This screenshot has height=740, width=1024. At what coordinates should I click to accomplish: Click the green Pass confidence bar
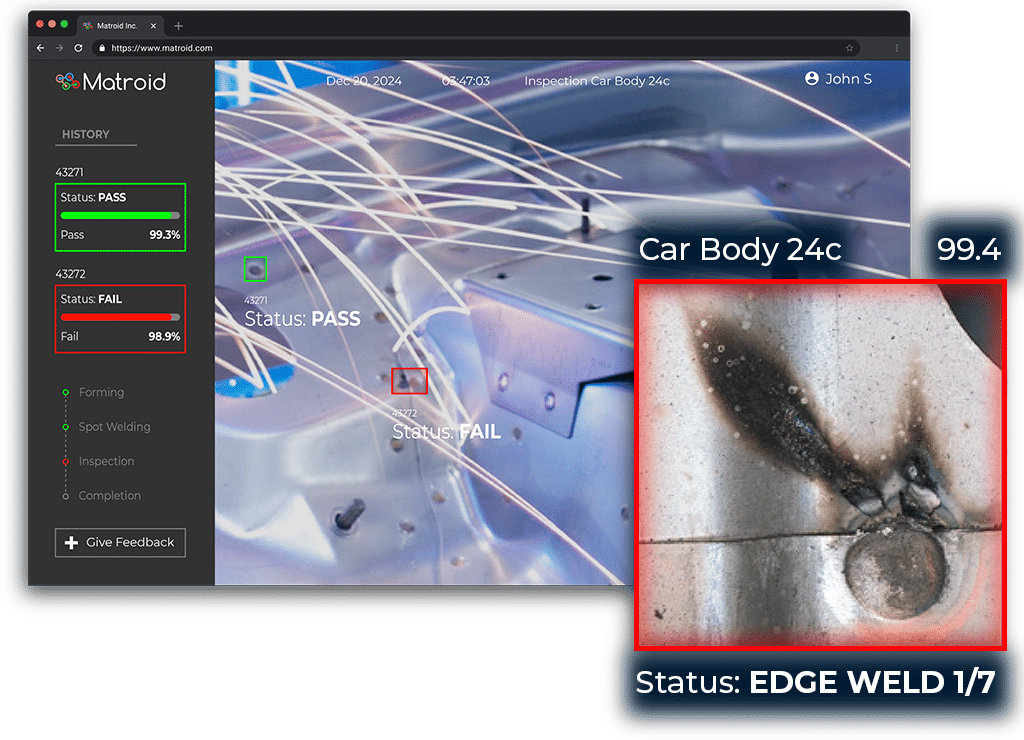click(120, 215)
